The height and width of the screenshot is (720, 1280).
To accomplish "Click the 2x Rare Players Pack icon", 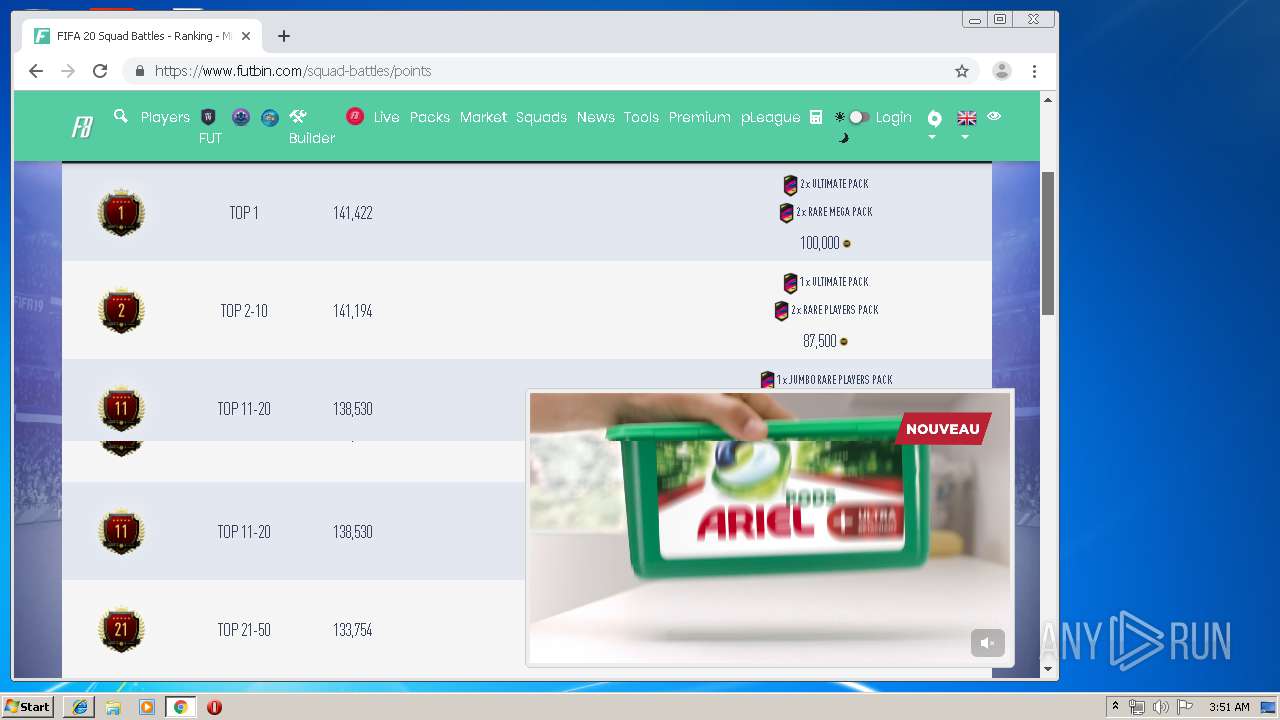I will click(782, 310).
